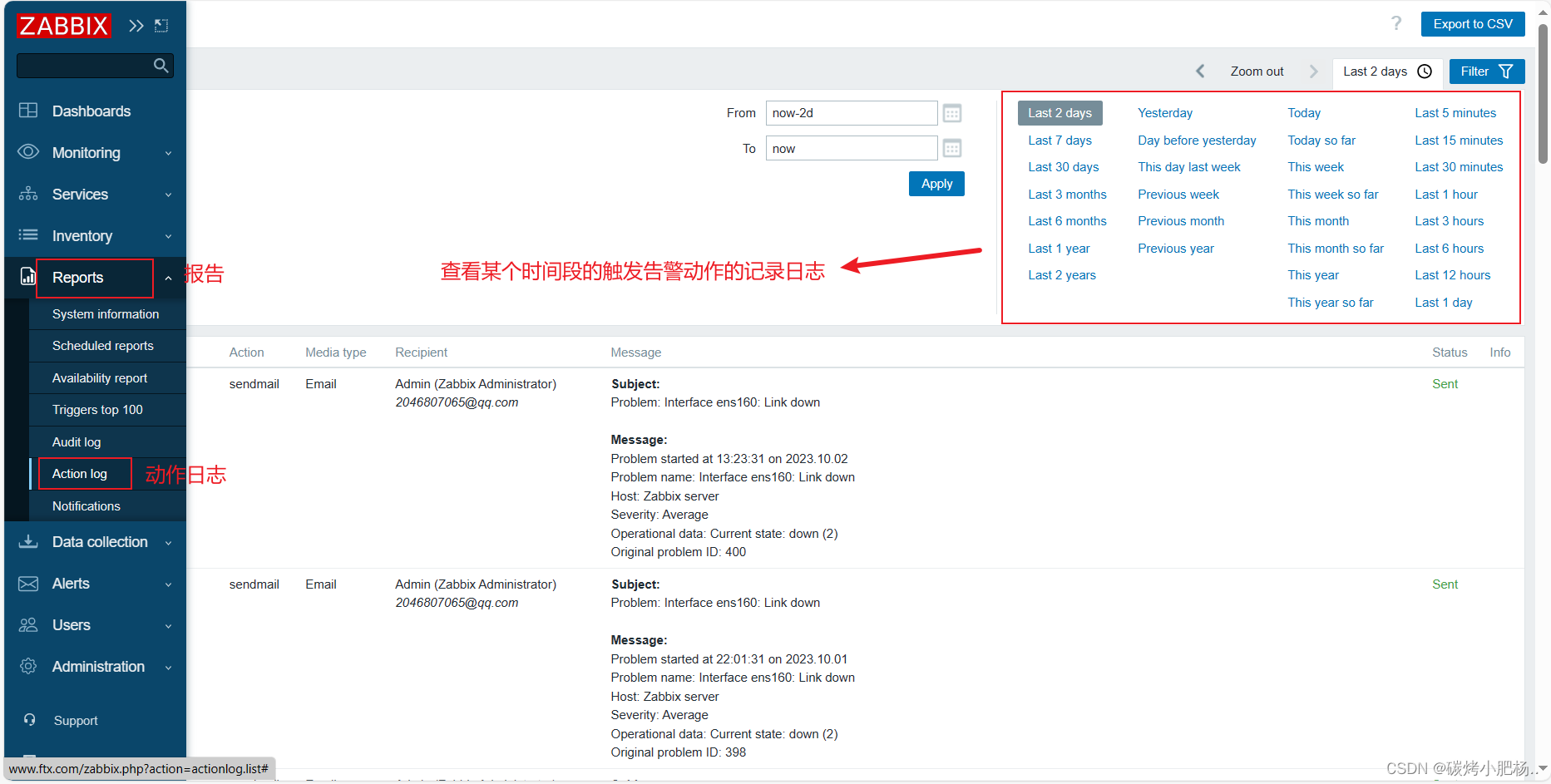Screen dimensions: 1551x784
Task: Open System information report
Action: (106, 314)
